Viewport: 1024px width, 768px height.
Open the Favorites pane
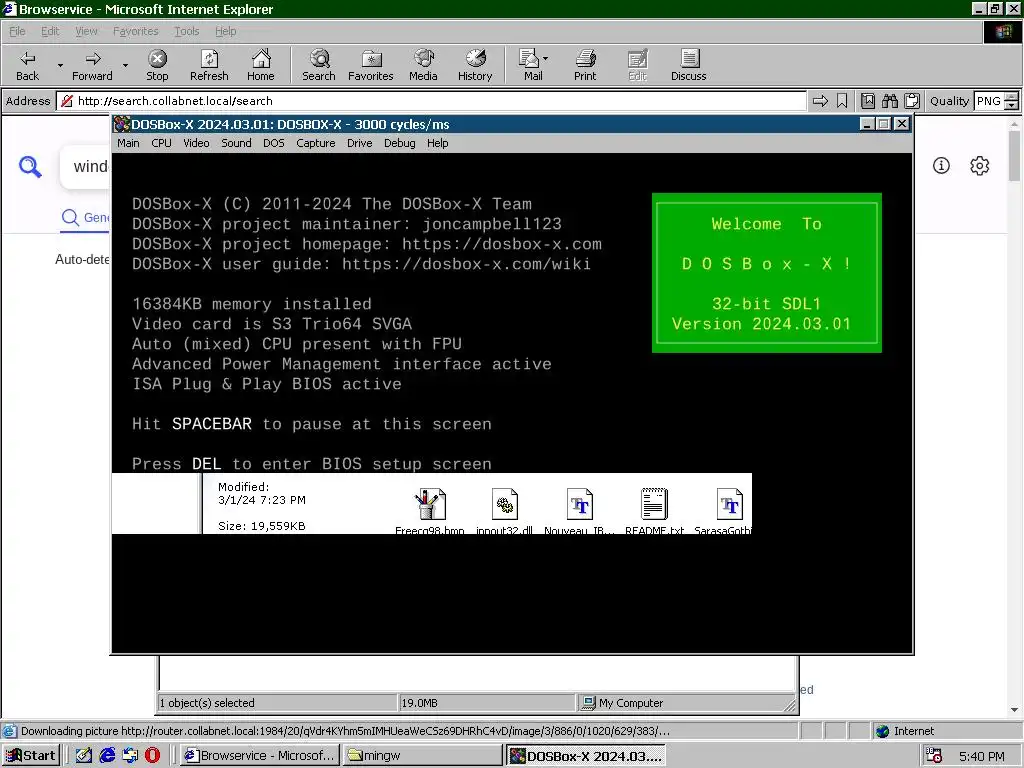click(x=370, y=65)
